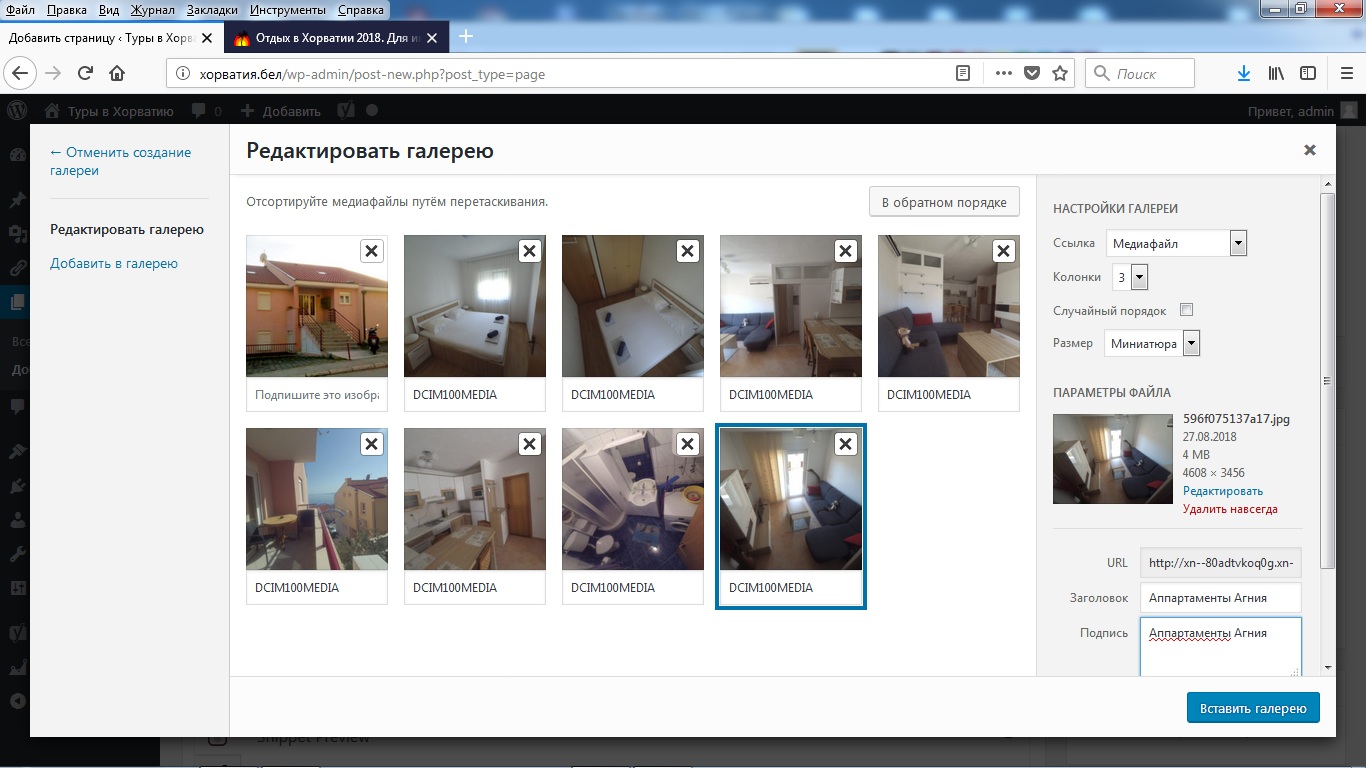This screenshot has height=768, width=1366.
Task: Reverse order with В обратном порядке button
Action: tap(943, 202)
